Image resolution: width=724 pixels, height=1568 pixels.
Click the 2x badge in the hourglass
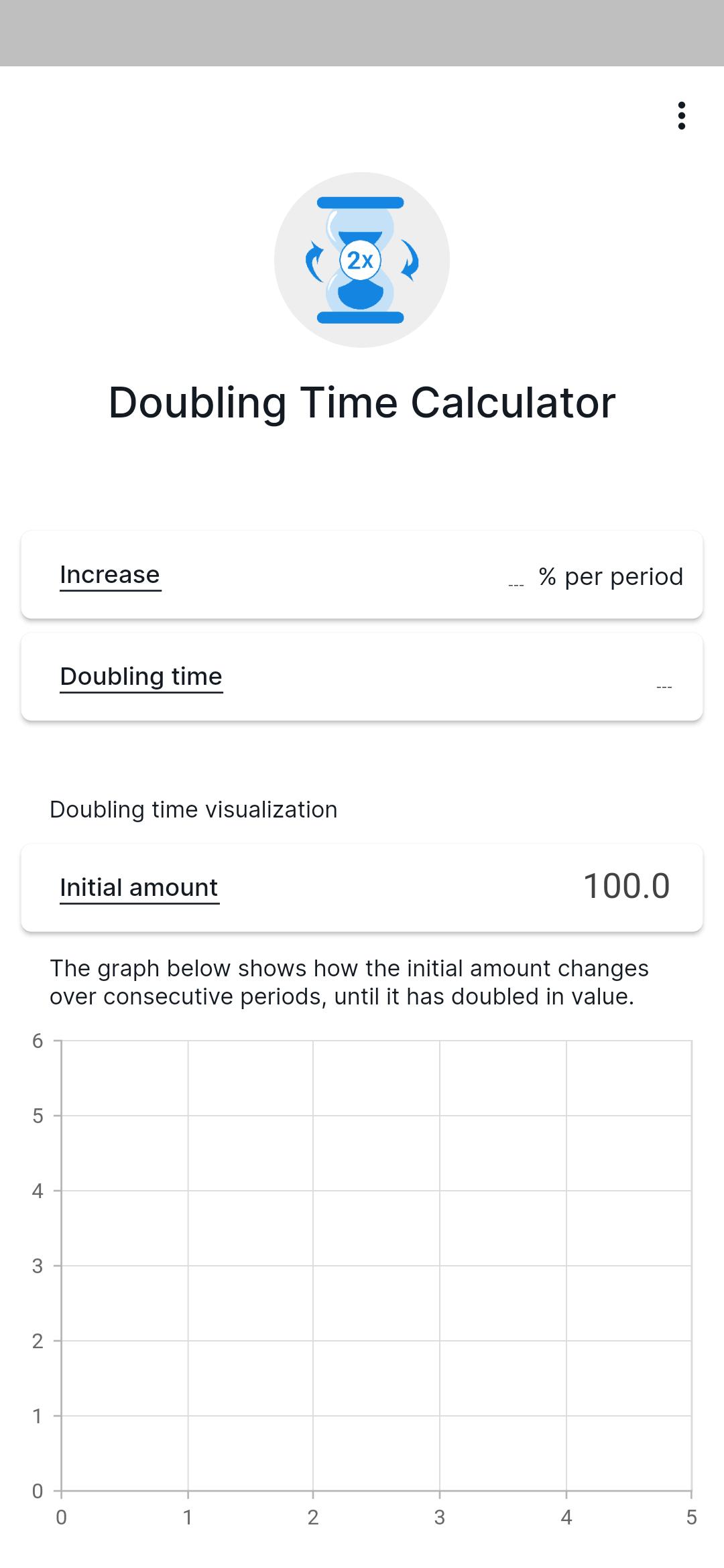coord(361,260)
